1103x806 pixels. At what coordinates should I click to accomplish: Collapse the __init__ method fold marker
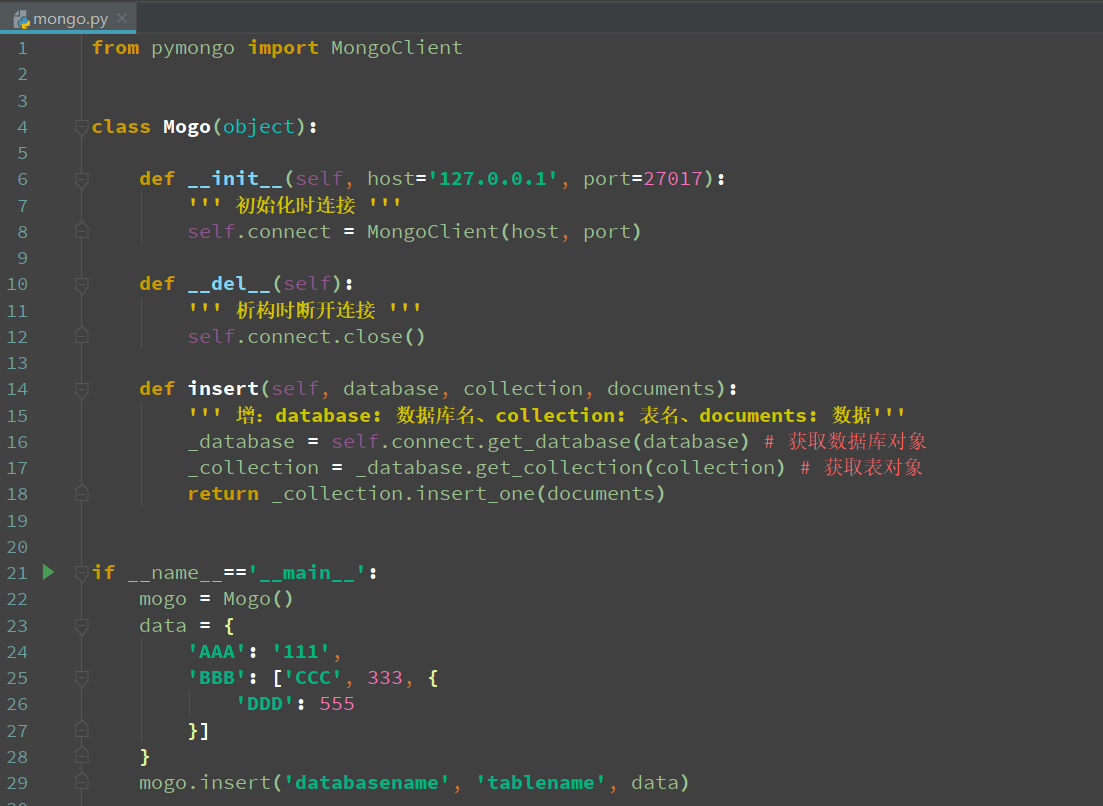(82, 180)
